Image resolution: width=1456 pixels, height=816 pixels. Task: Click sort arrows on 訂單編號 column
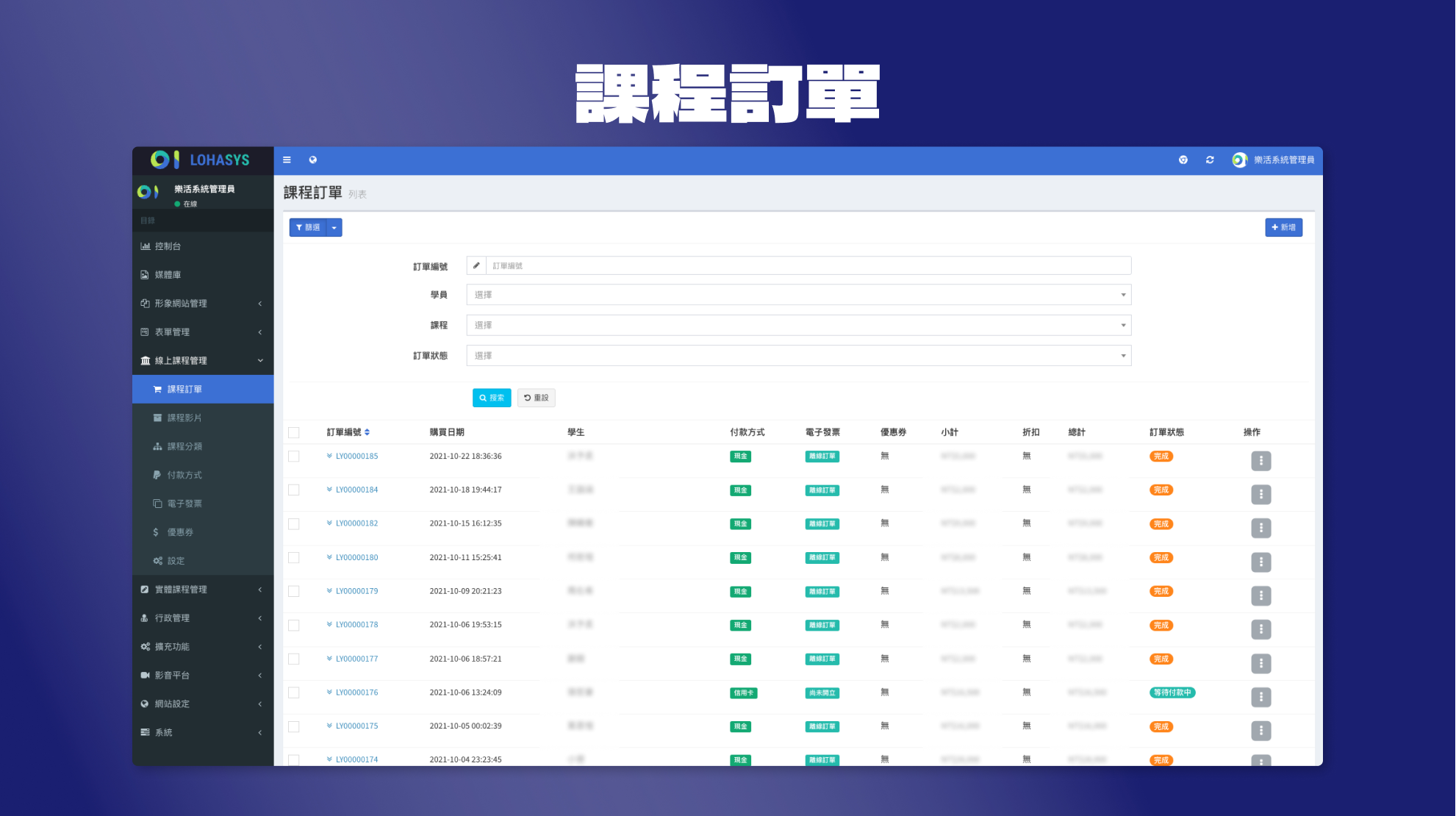coord(367,432)
